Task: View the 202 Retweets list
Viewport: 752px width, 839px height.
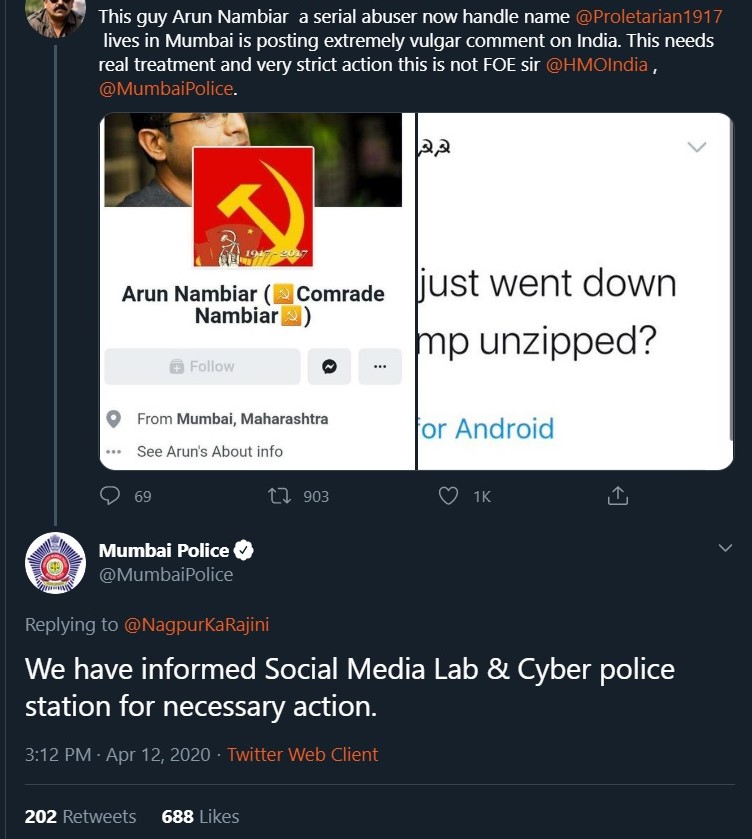Action: coord(80,817)
